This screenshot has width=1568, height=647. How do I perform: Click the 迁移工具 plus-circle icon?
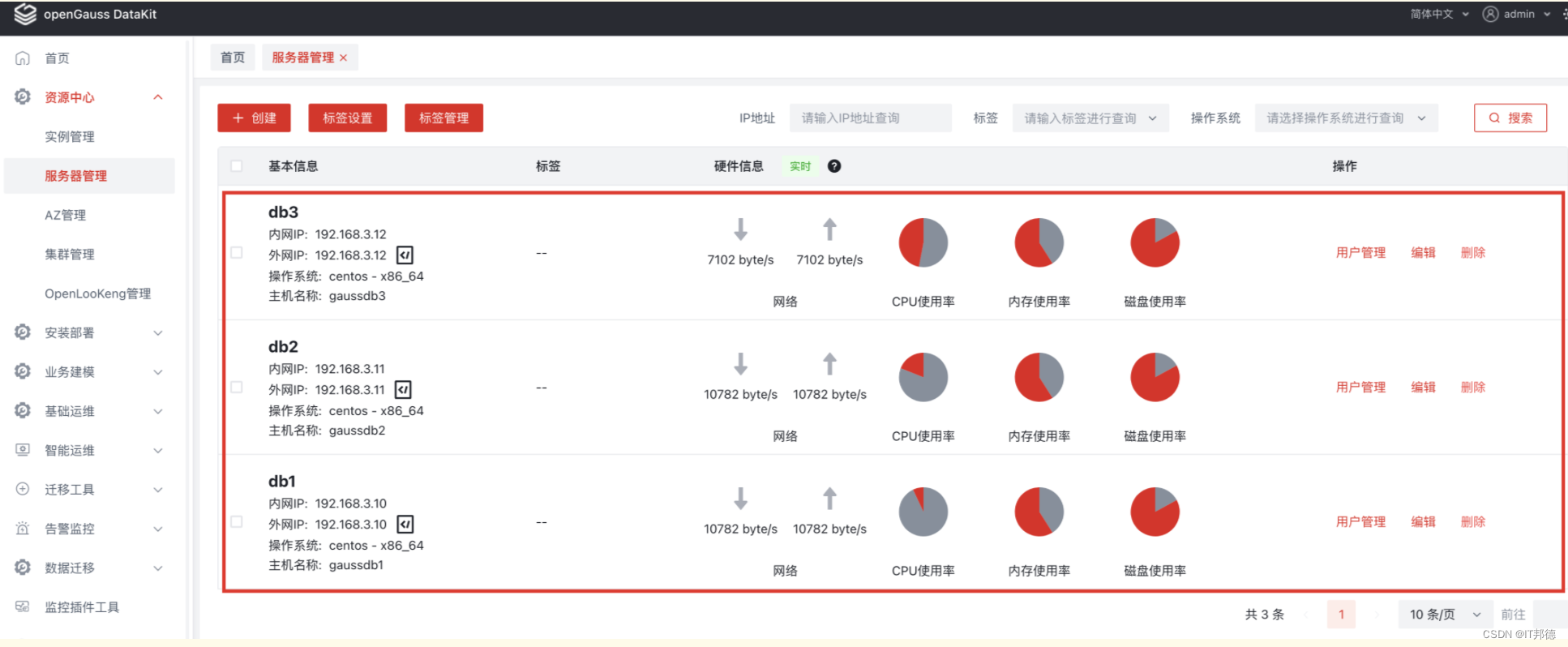(x=23, y=489)
